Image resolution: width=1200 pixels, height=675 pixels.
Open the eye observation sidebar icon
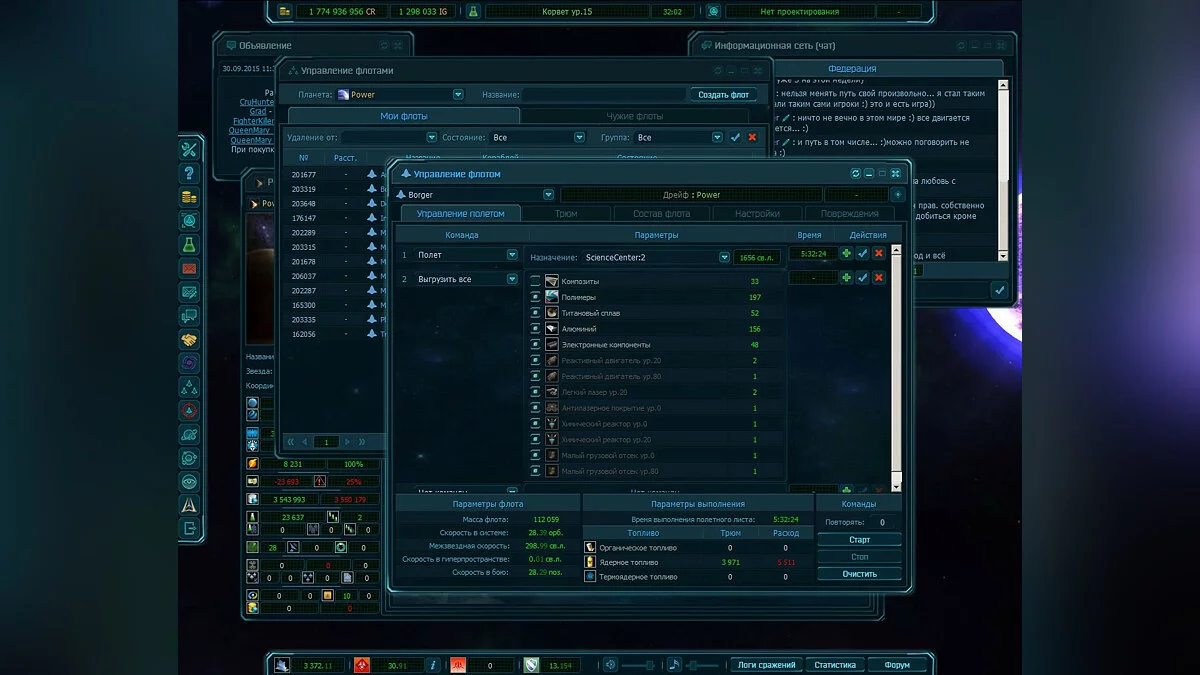pos(189,481)
